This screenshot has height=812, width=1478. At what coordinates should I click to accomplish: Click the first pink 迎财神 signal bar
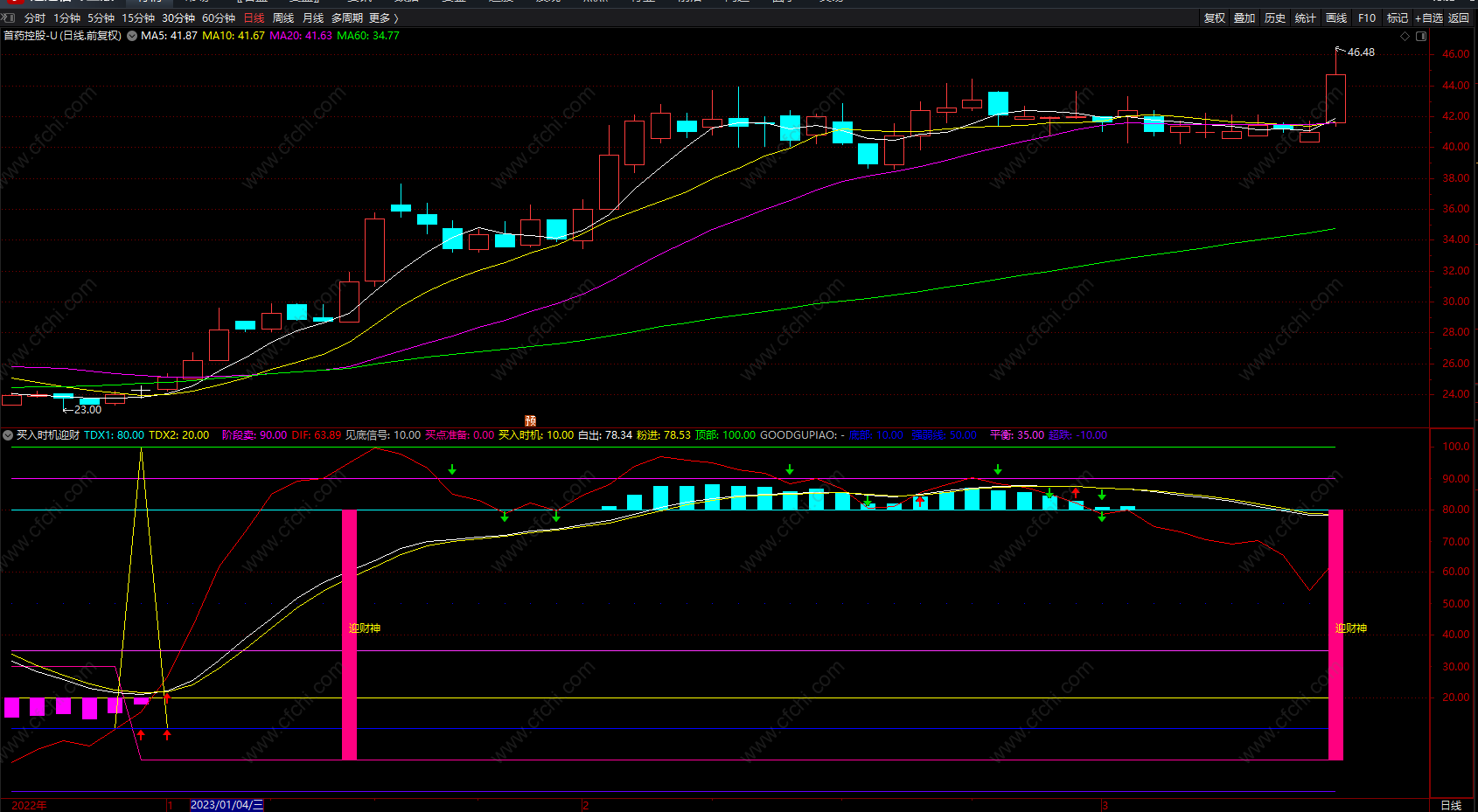[349, 635]
